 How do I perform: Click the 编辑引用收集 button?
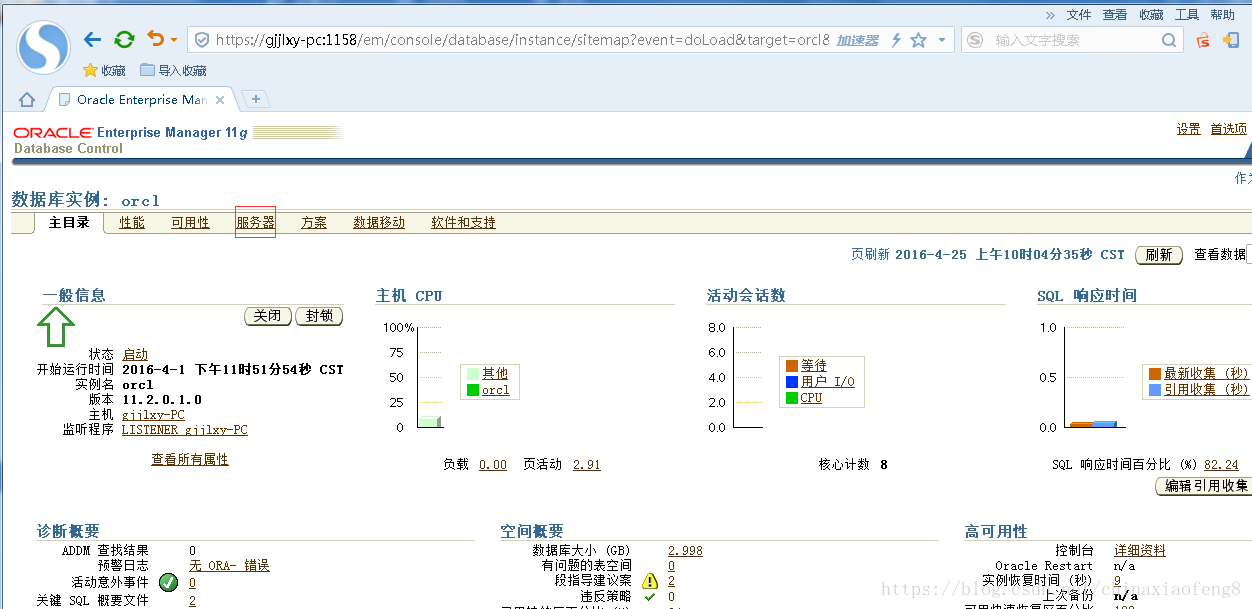tap(1204, 486)
